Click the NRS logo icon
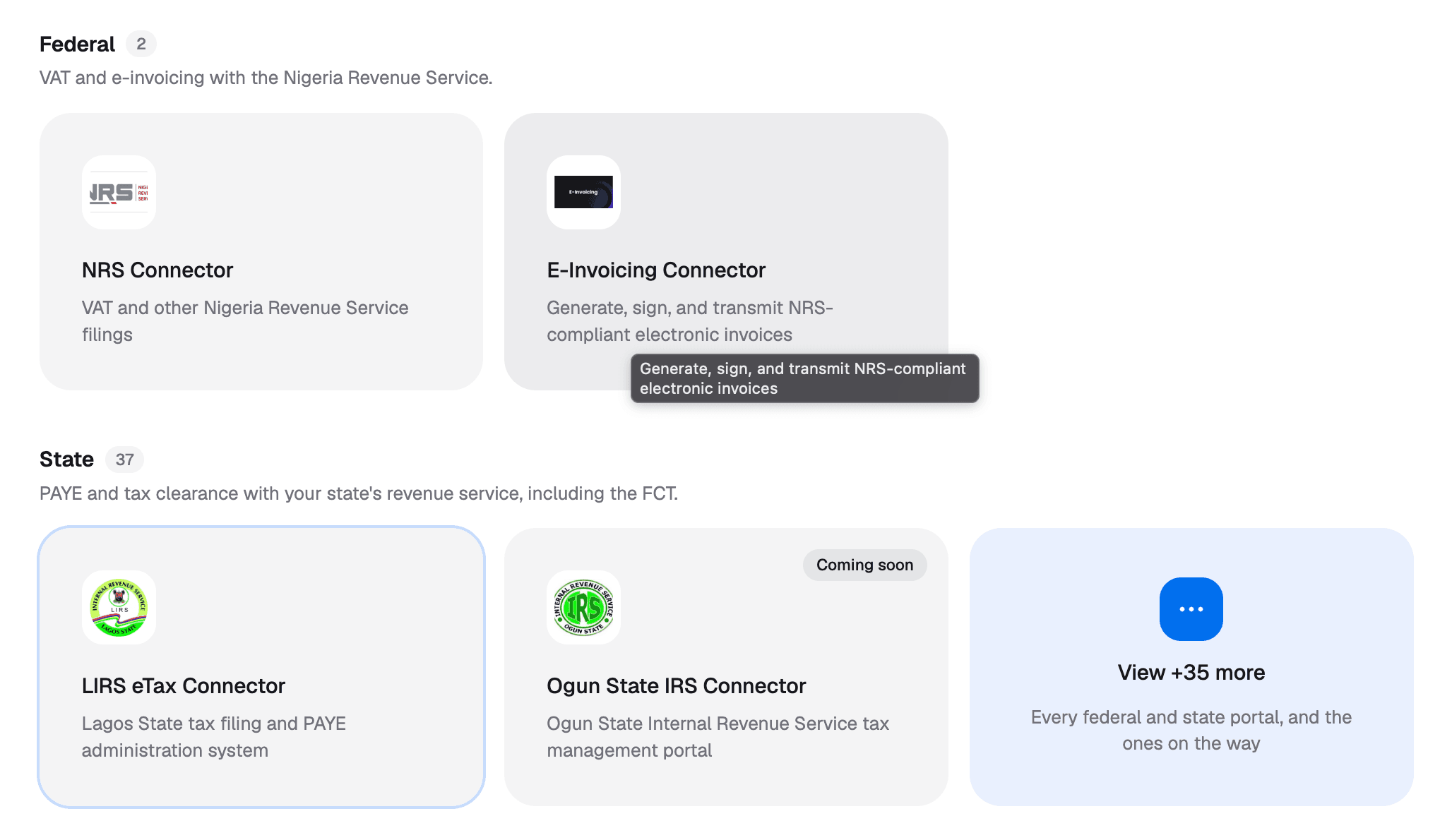Viewport: 1452px width, 840px height. coord(119,192)
